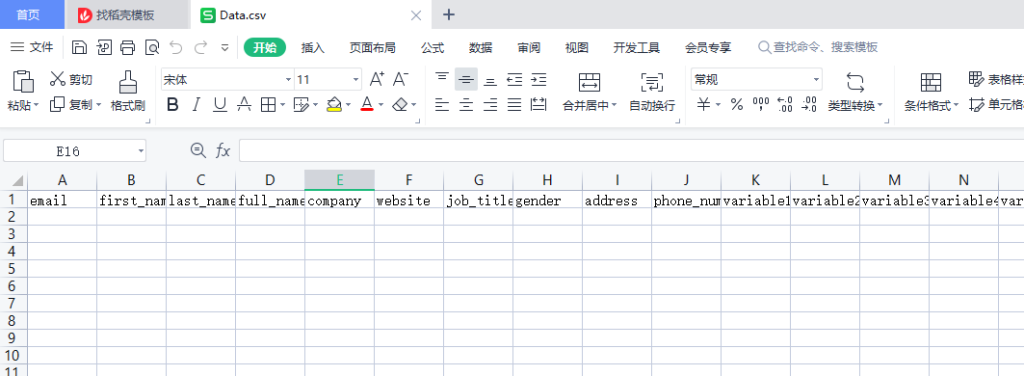Click the Merge and Center (合并居中) icon

click(590, 82)
